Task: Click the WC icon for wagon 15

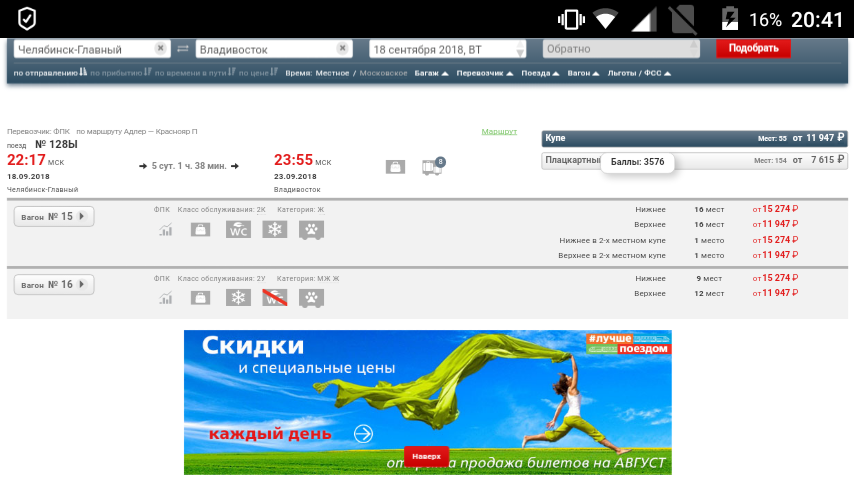Action: pyautogui.click(x=238, y=230)
